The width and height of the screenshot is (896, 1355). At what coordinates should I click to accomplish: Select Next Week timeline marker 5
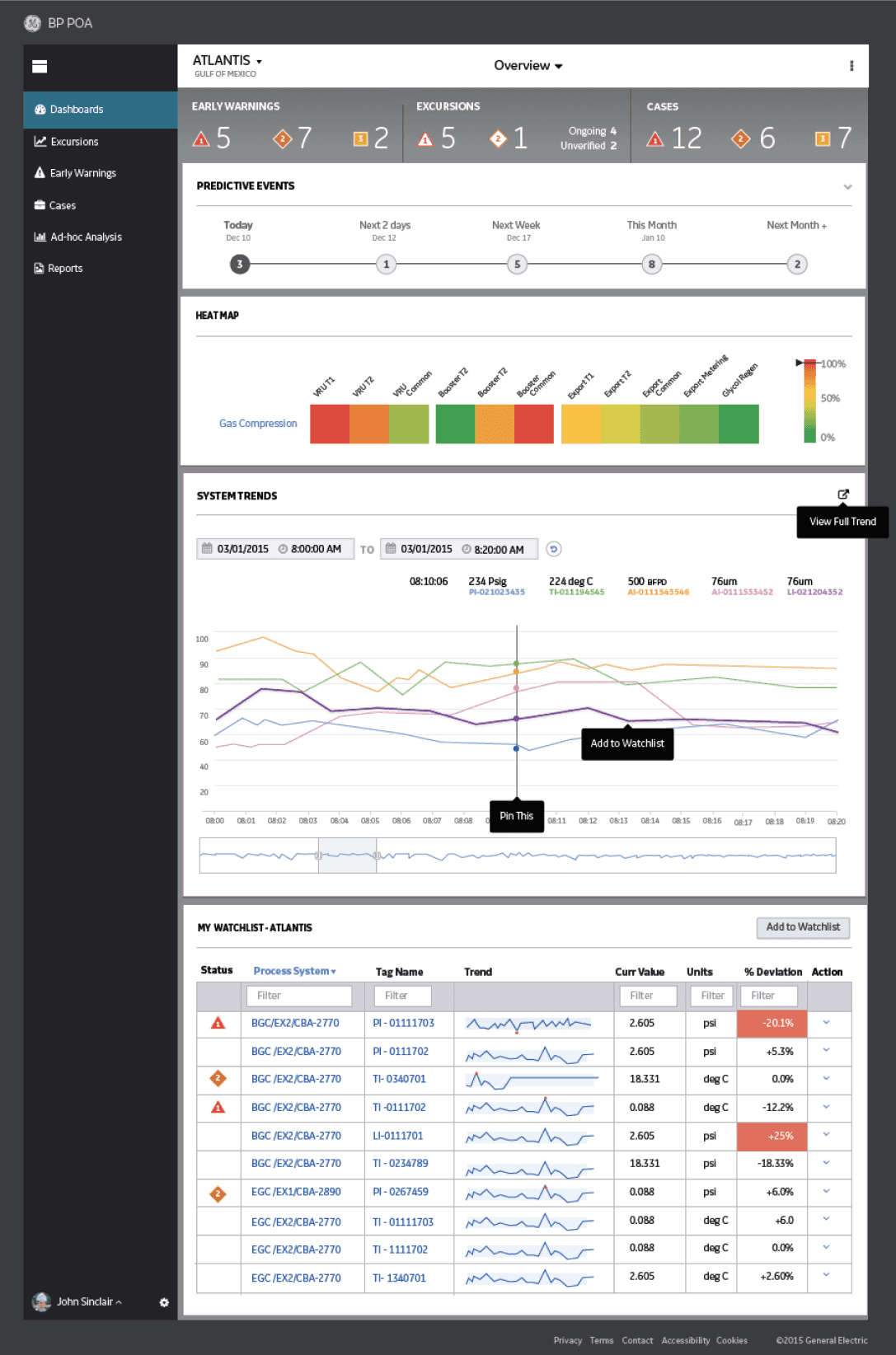517,265
